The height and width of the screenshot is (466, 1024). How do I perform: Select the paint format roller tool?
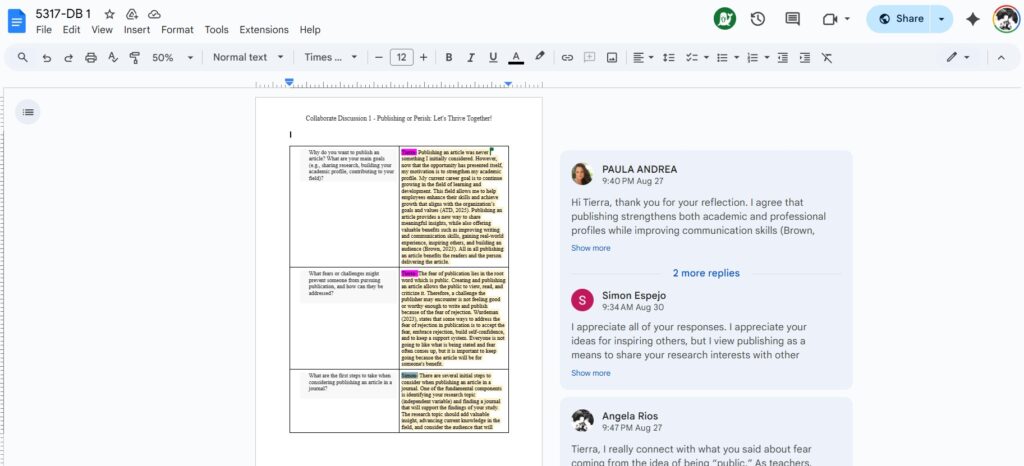[135, 58]
